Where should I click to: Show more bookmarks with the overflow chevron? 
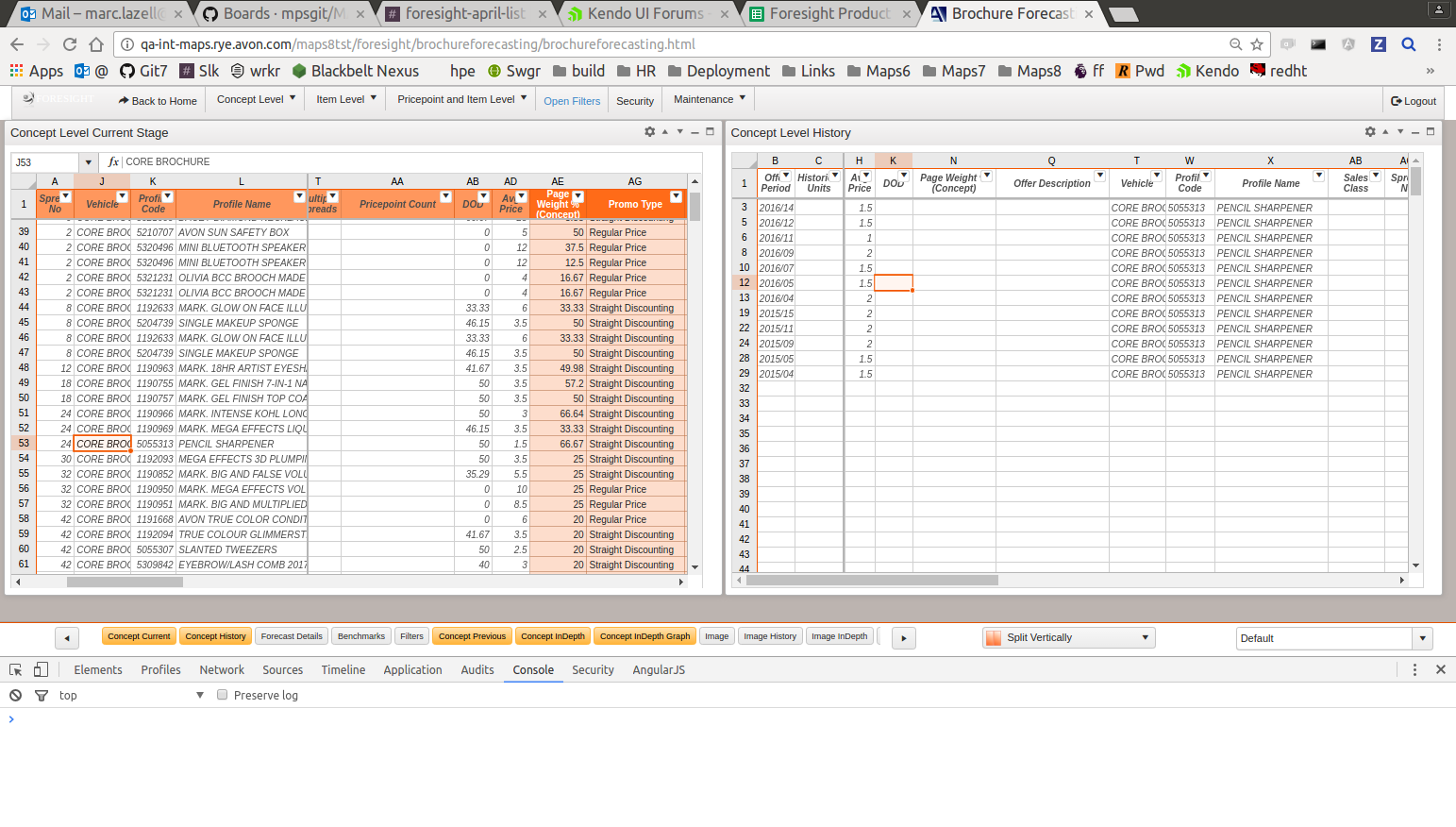[x=1431, y=71]
